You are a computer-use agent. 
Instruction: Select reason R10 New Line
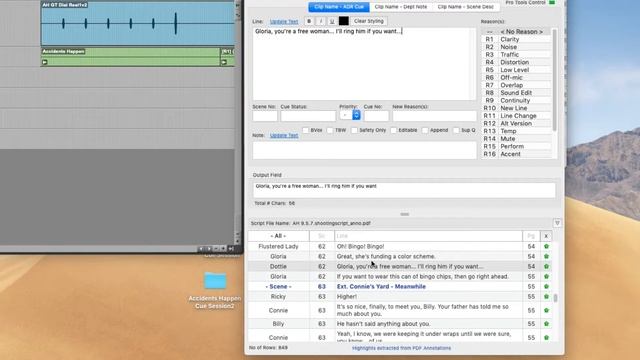[x=516, y=108]
